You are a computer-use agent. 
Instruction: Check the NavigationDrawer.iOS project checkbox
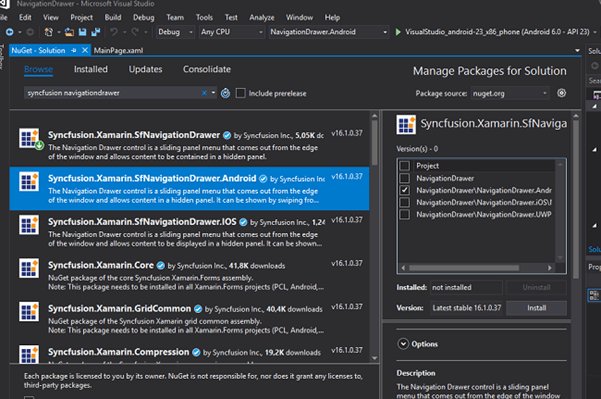pos(405,202)
